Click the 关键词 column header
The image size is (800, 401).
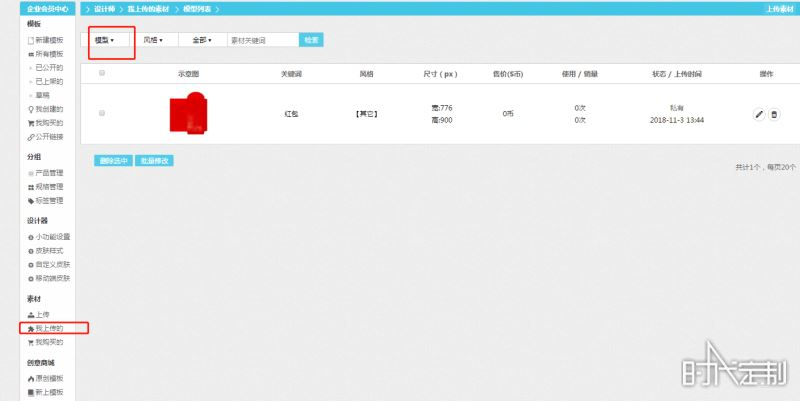(291, 74)
